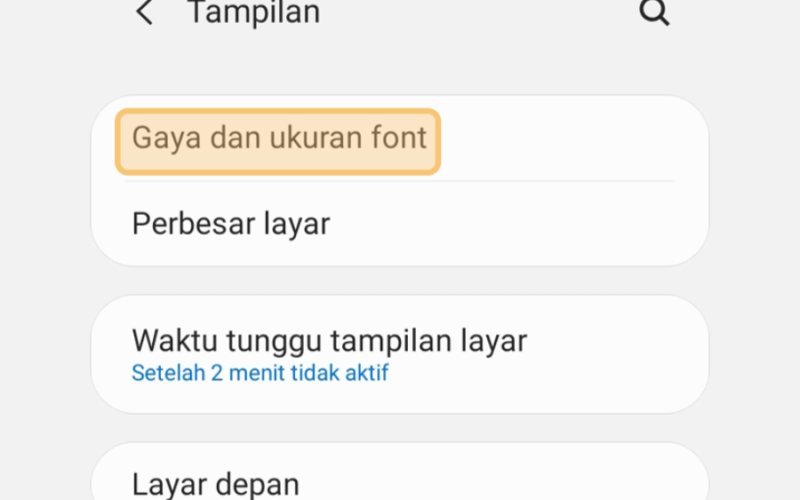Open the Layar depan option
This screenshot has width=800, height=500.
(400, 472)
